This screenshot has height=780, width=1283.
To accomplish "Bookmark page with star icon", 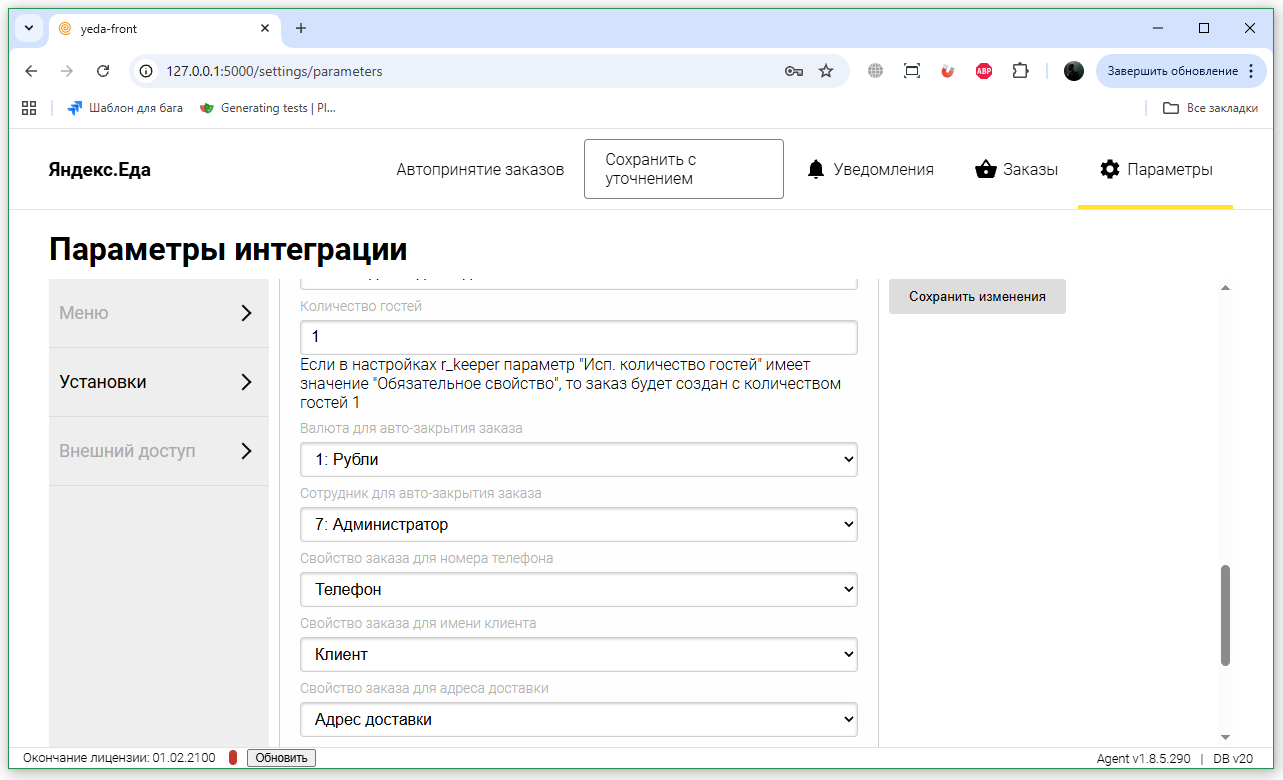I will coord(826,71).
